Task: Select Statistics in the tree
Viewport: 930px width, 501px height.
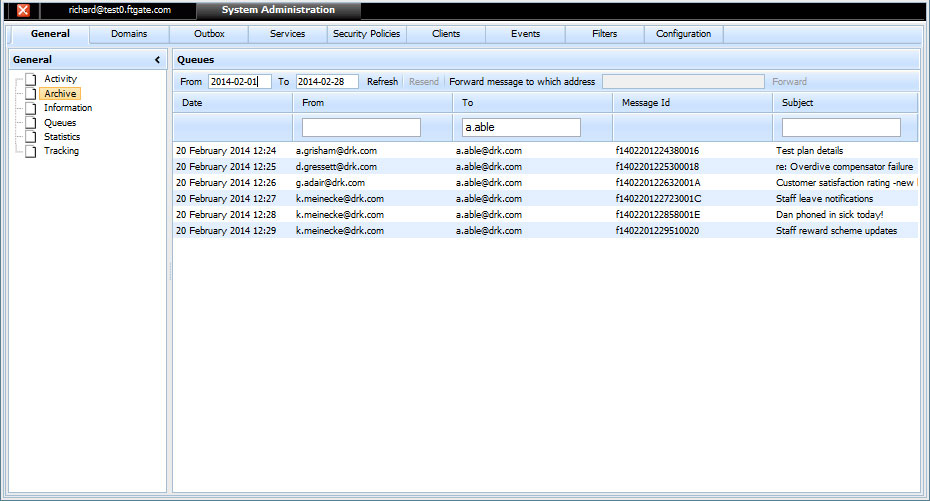Action: click(62, 137)
